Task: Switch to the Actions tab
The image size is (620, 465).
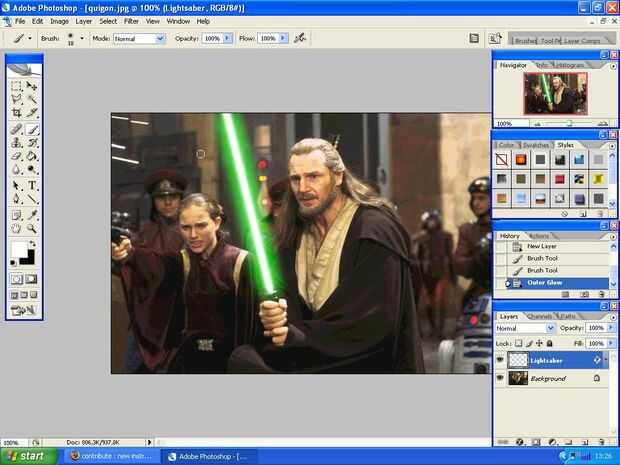Action: [539, 236]
